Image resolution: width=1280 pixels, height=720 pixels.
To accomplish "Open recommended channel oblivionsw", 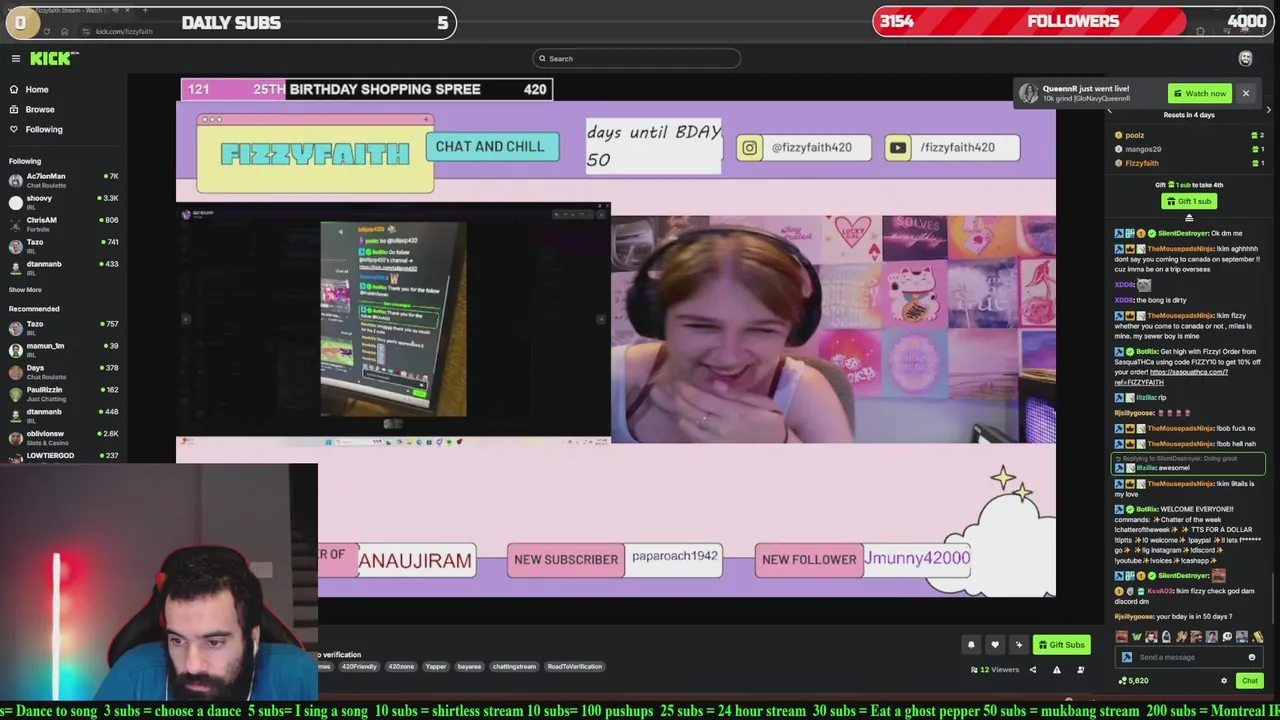I will (x=64, y=438).
